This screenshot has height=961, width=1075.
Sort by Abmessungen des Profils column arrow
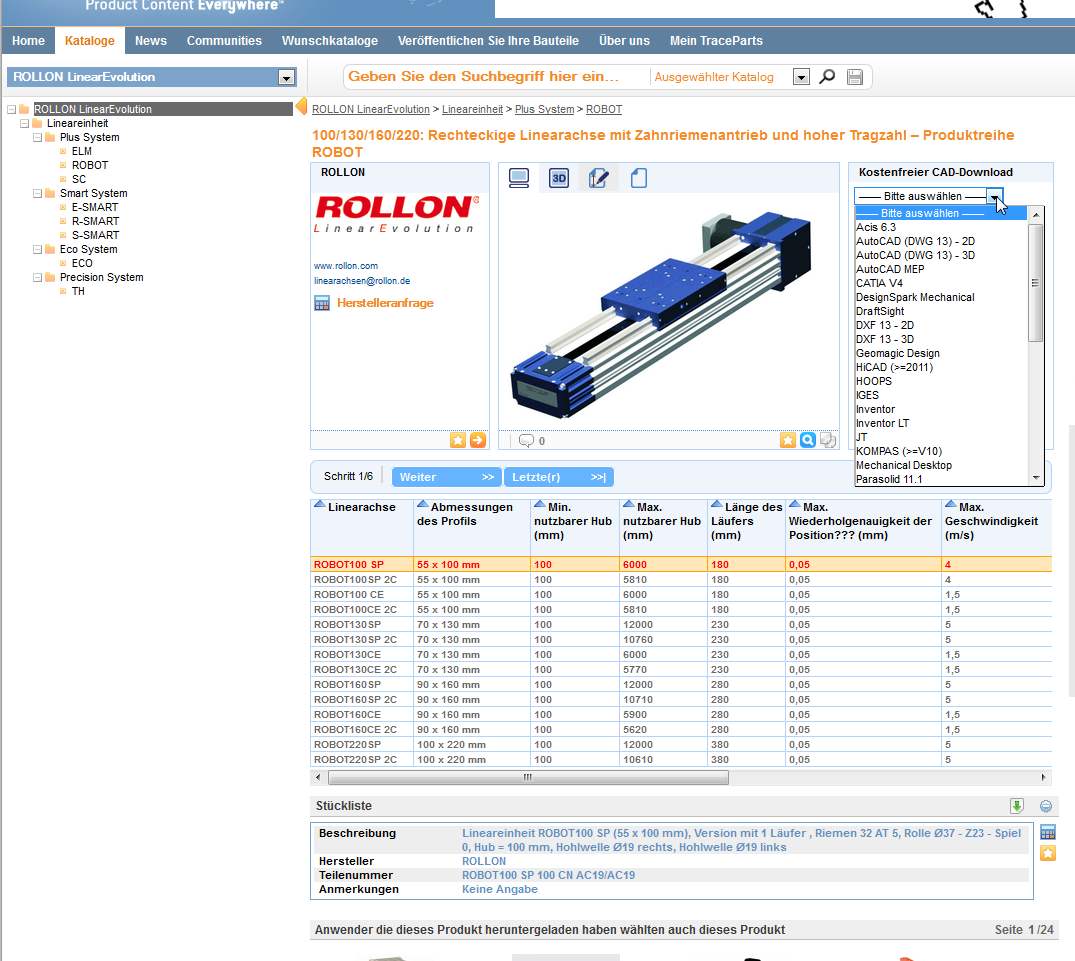tap(422, 504)
